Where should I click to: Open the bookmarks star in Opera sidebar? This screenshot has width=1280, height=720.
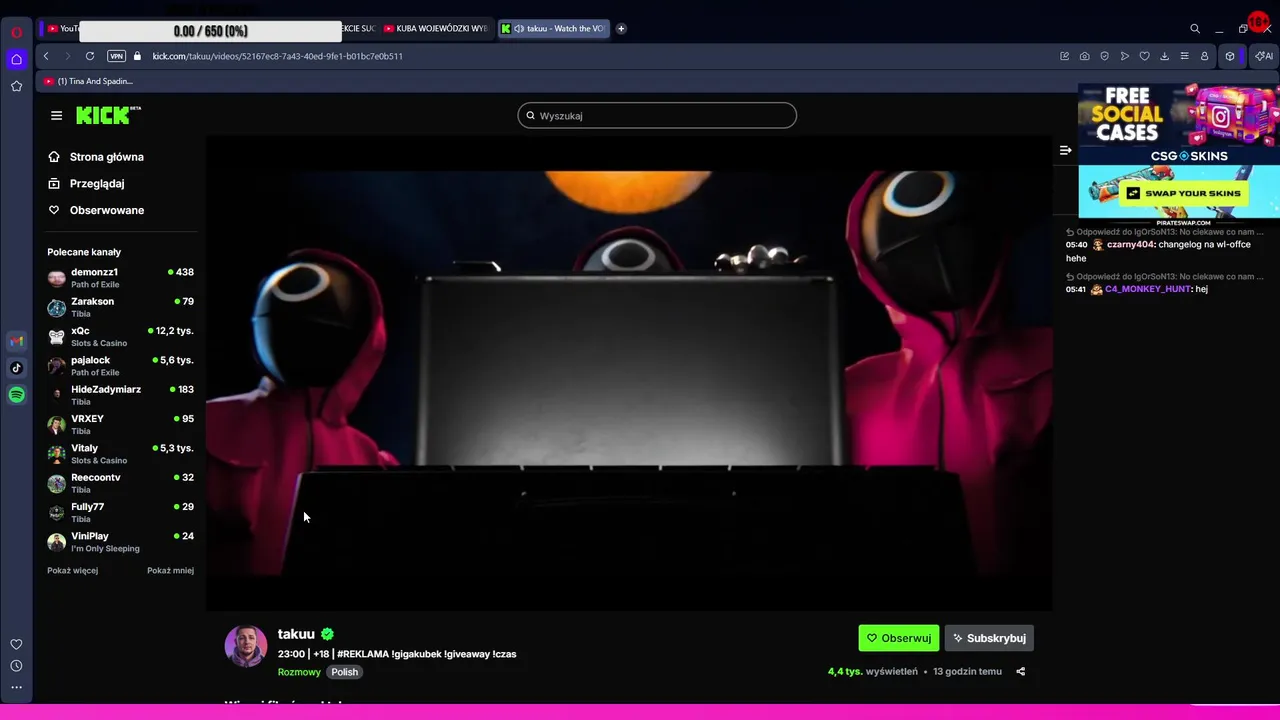[16, 86]
